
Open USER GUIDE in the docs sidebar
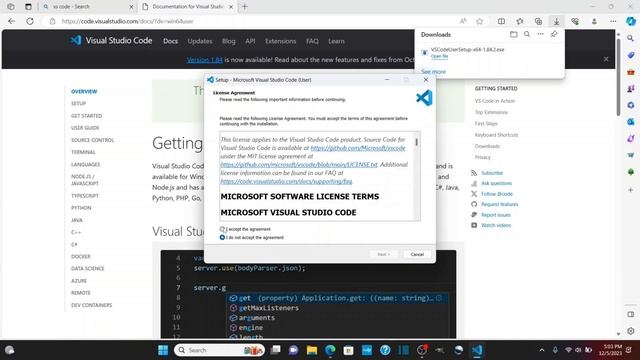click(85, 128)
